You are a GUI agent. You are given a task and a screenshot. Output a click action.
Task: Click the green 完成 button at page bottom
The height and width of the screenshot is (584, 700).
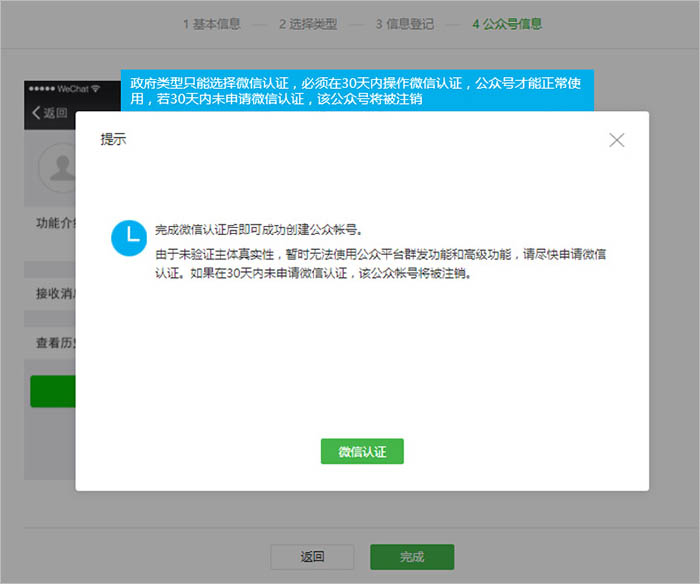click(412, 557)
